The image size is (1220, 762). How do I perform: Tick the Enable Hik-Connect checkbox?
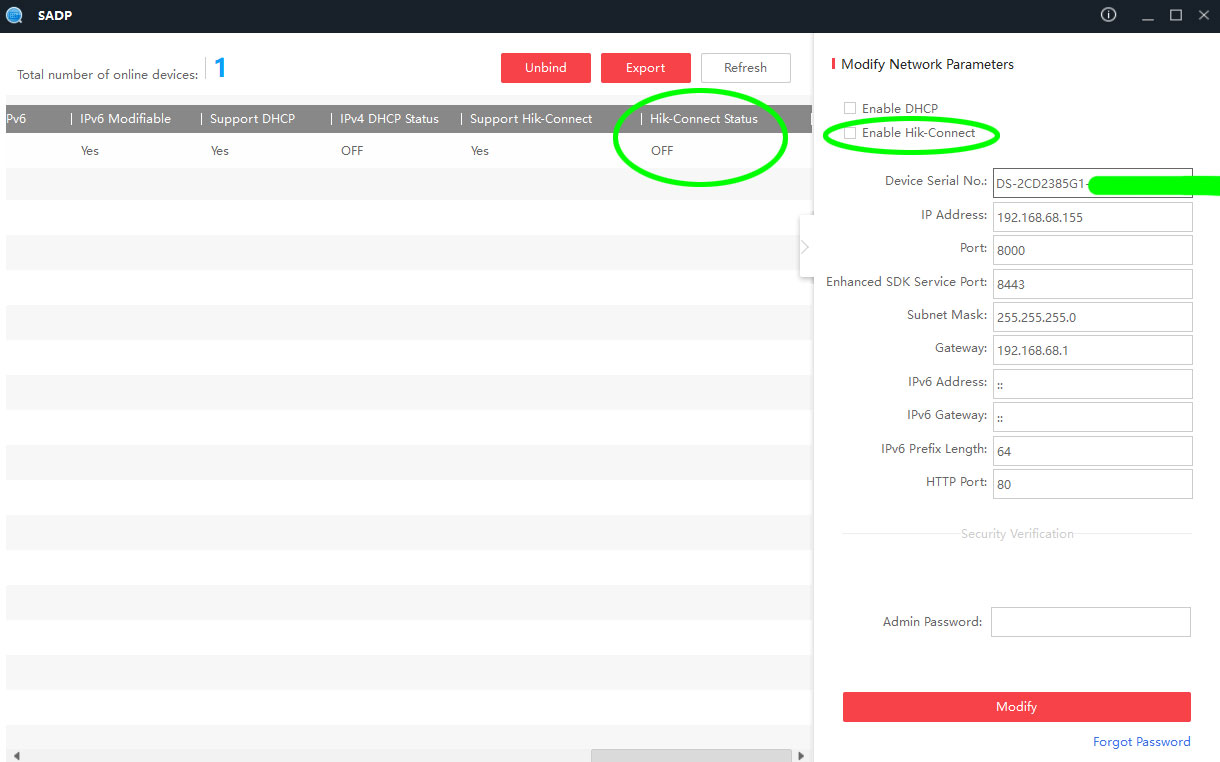coord(850,133)
